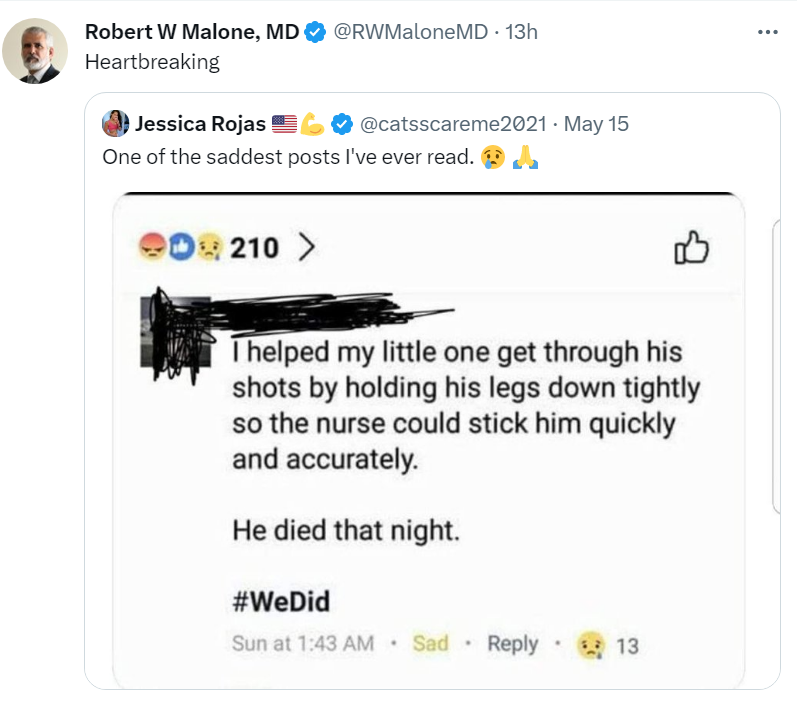Viewport: 797px width, 703px height.
Task: Open the three-dot more options menu
Action: (768, 32)
